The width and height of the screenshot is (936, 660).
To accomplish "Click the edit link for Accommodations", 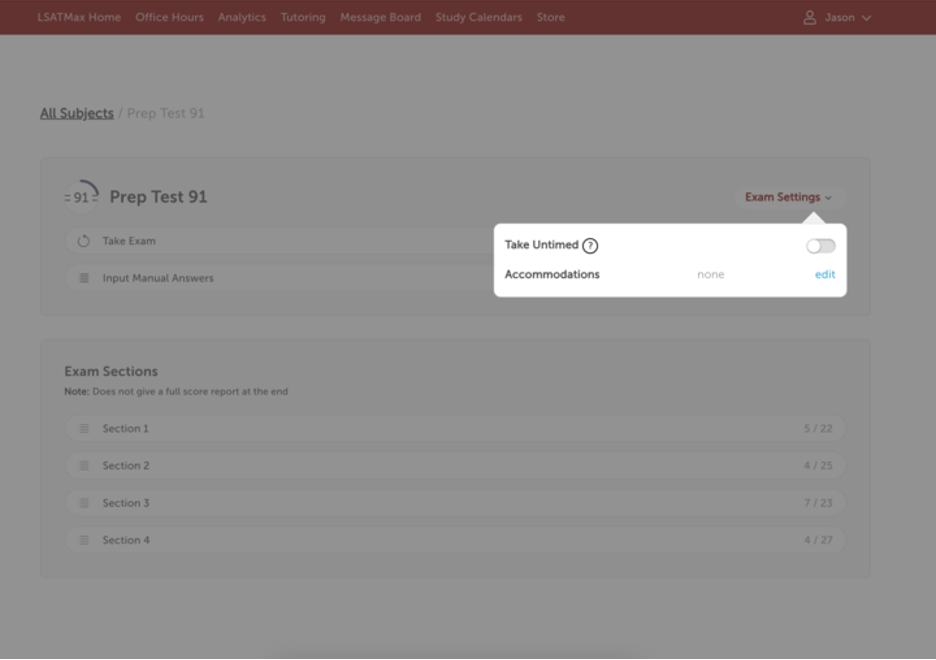I will click(825, 275).
